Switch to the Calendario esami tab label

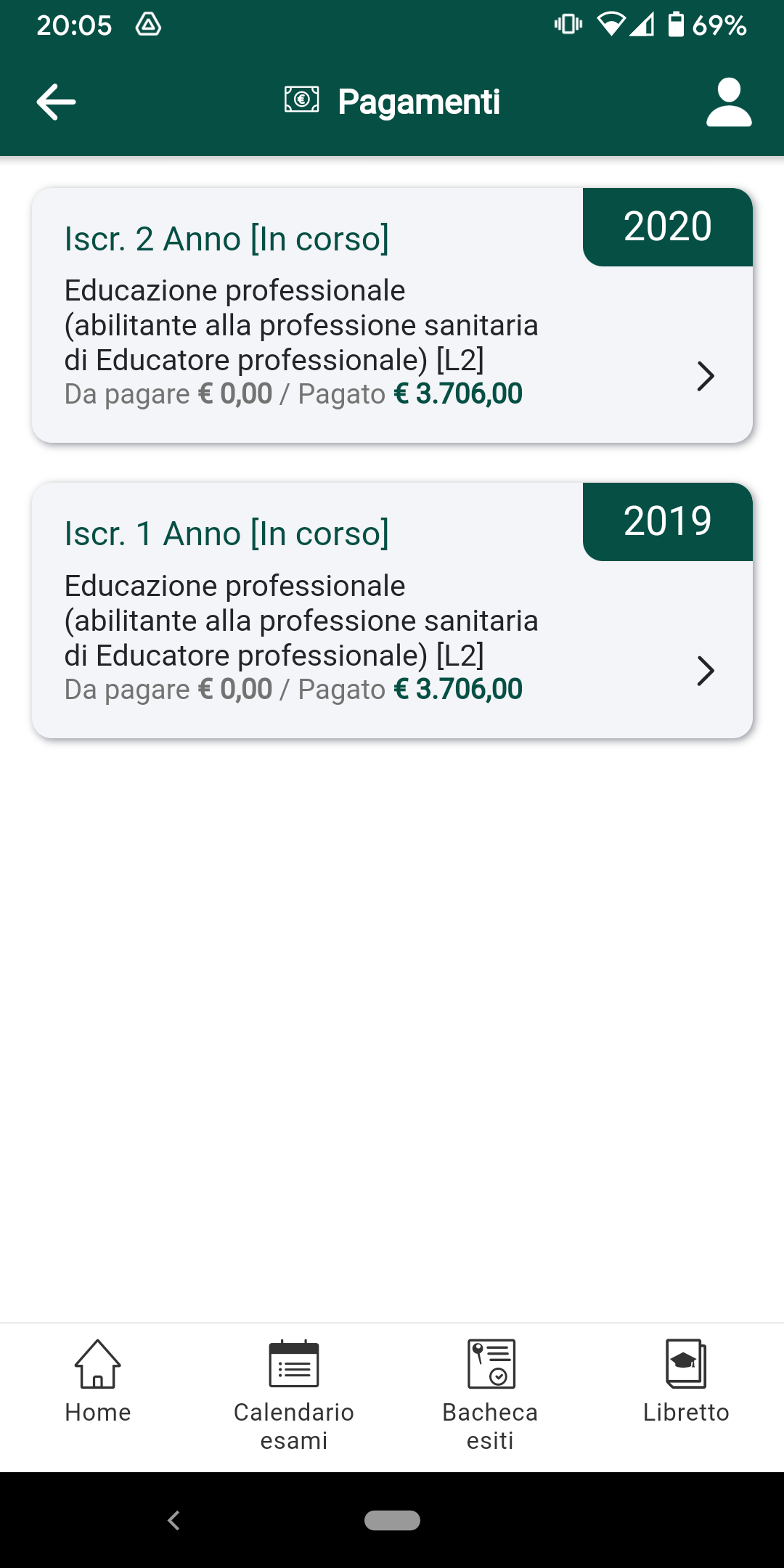pyautogui.click(x=294, y=1426)
